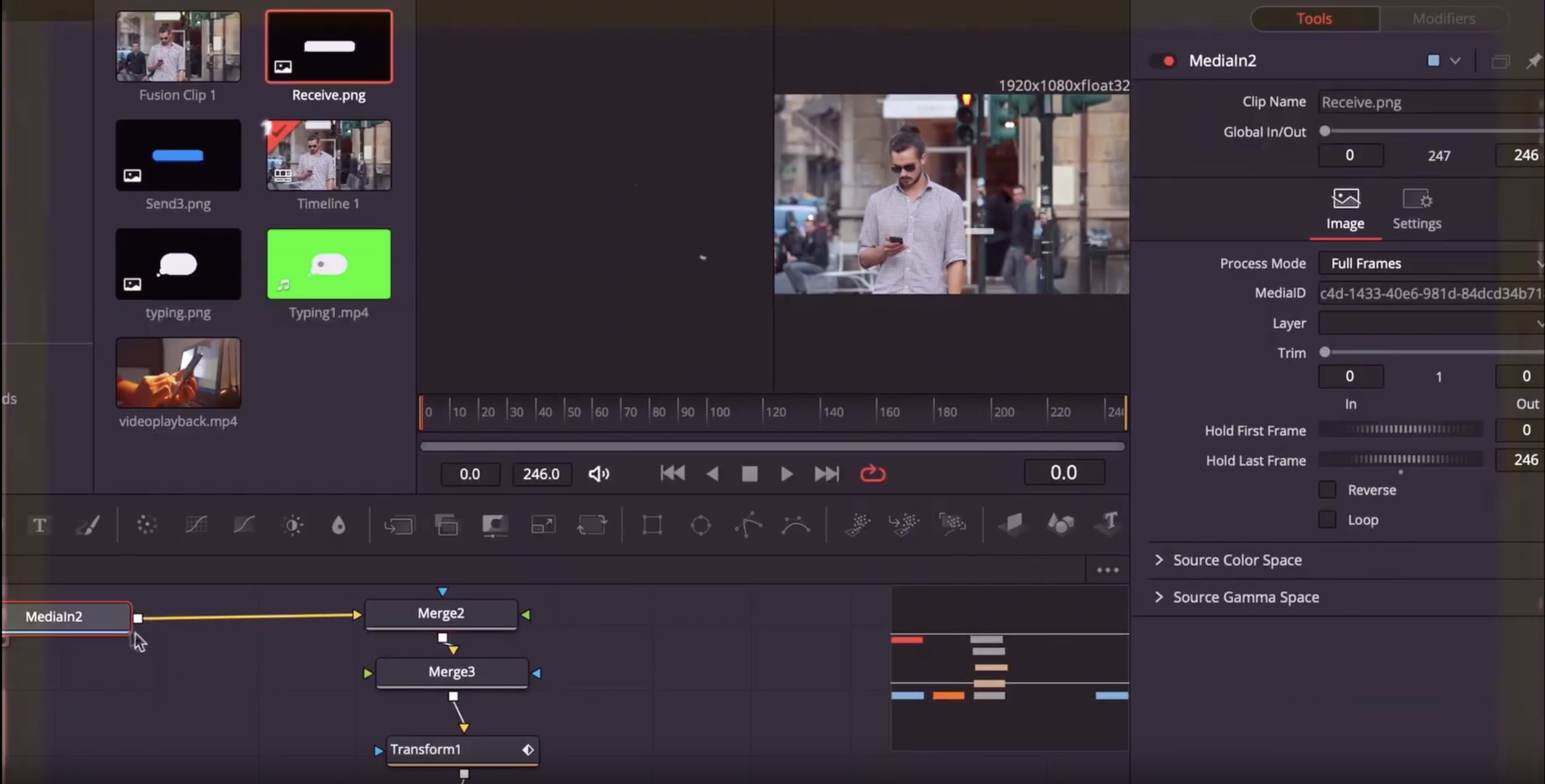
Task: Go to first frame
Action: pos(672,473)
